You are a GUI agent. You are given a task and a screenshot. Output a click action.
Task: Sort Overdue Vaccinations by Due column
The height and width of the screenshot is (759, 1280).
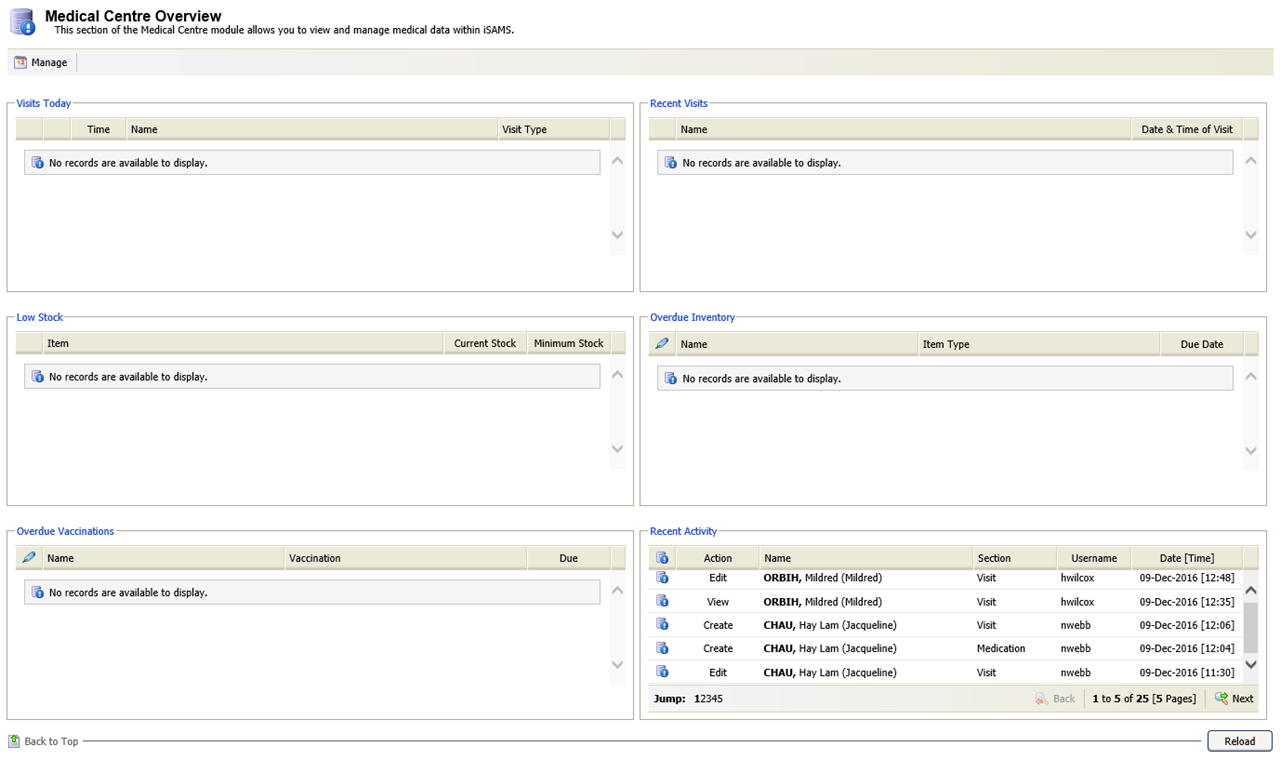568,558
